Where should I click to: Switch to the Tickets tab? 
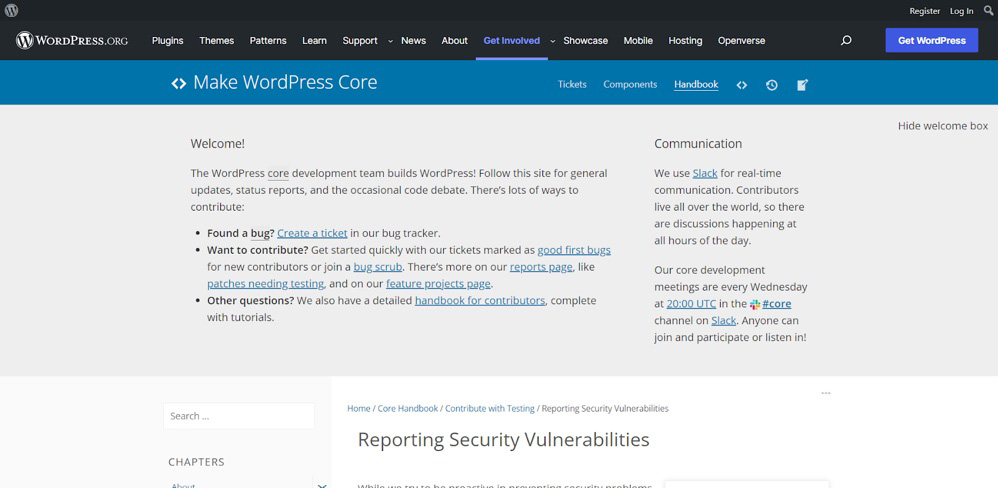coord(572,85)
